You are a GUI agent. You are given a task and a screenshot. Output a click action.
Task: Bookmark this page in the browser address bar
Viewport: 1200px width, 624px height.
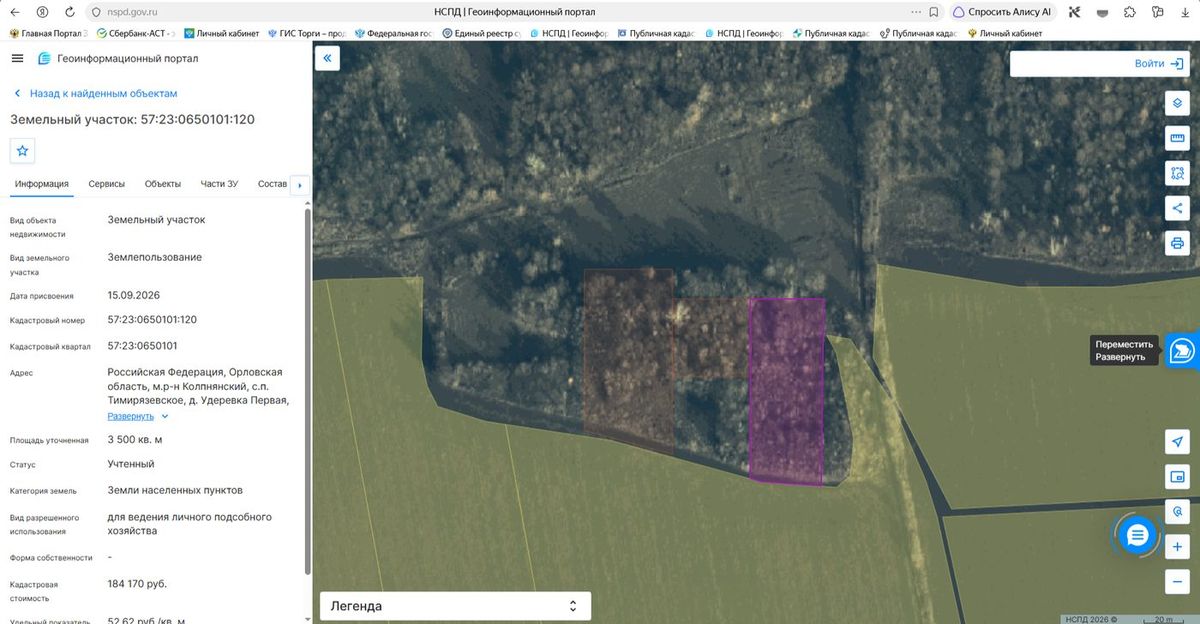pos(933,12)
